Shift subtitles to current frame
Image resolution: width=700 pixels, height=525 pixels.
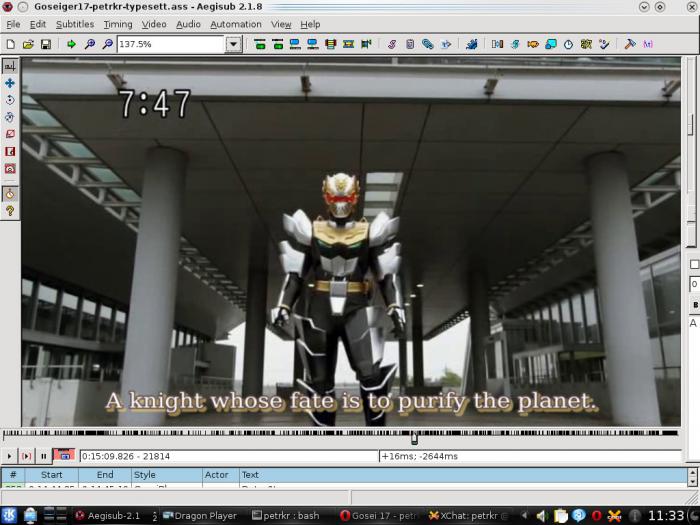point(366,44)
